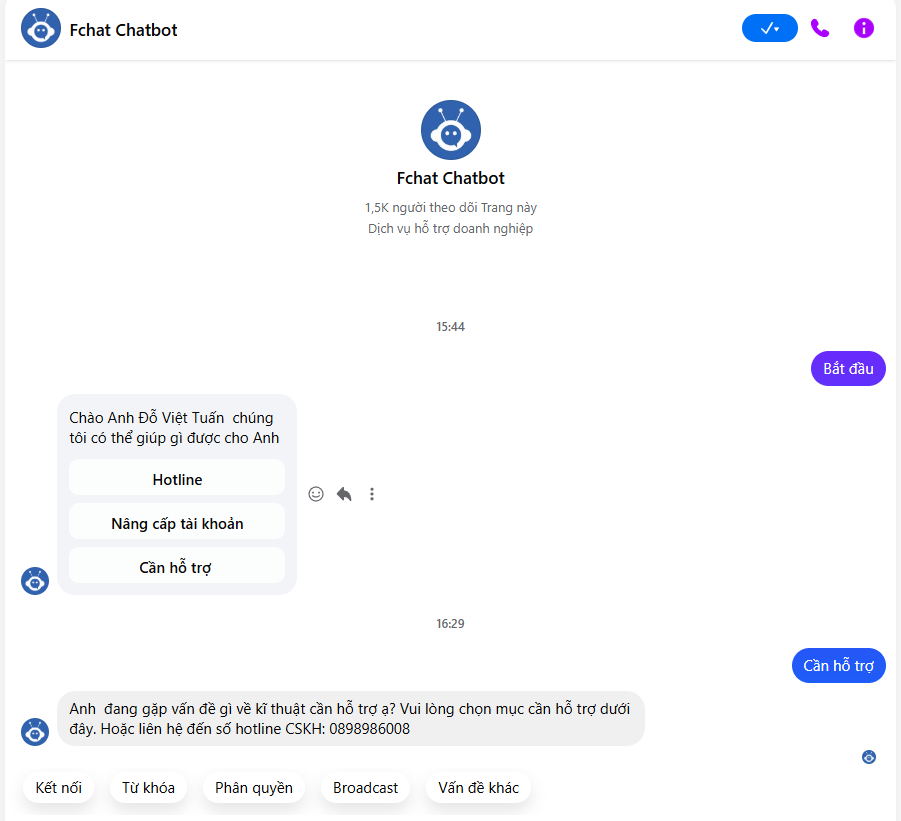Viewport: 901px width, 821px height.
Task: Click the Fchat Chatbot name in the header
Action: pyautogui.click(x=124, y=30)
